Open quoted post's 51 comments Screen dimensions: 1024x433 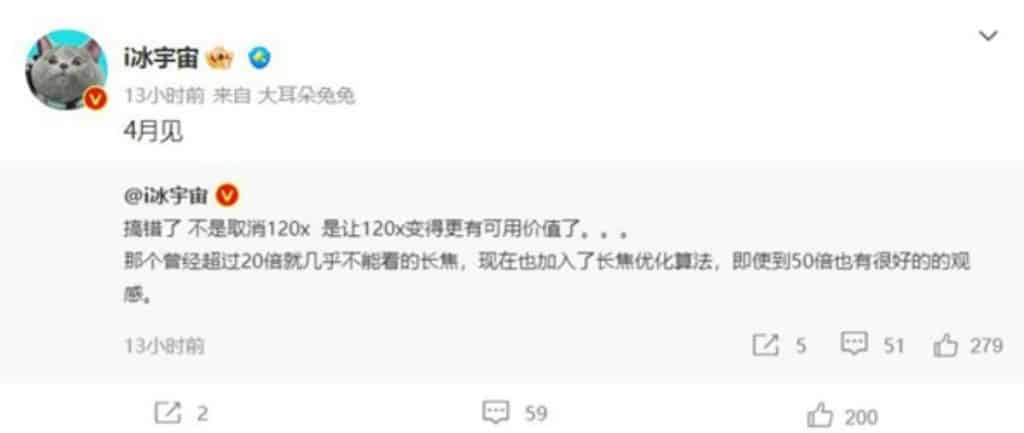(x=872, y=345)
